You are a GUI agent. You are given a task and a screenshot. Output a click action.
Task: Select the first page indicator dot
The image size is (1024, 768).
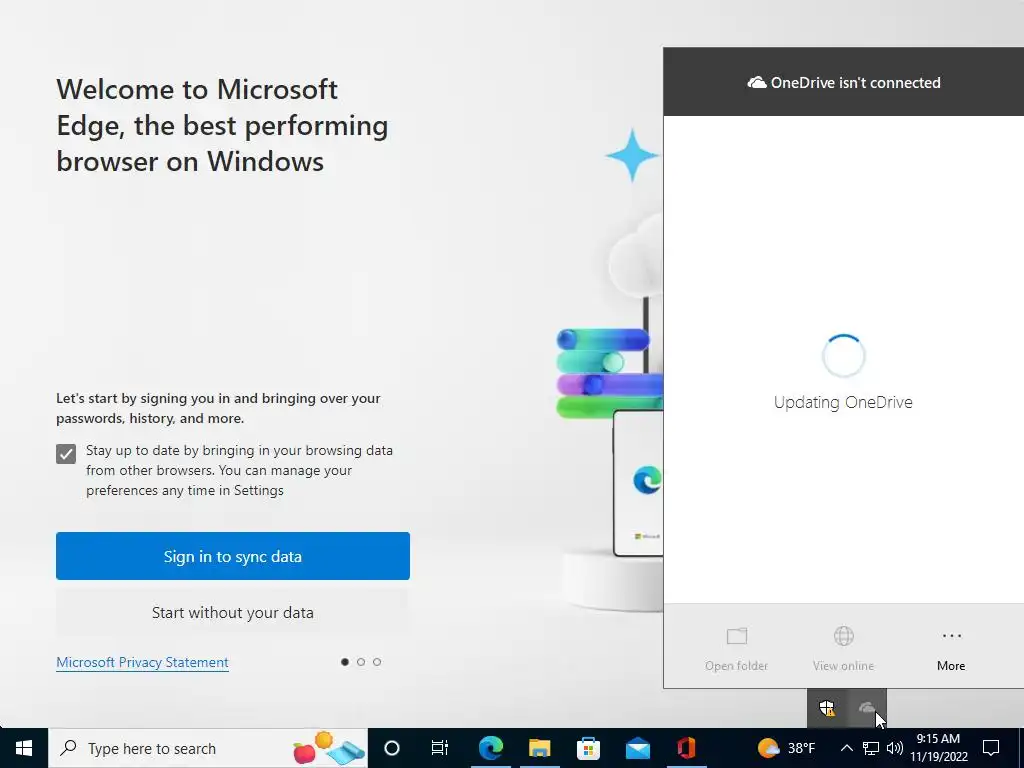345,662
